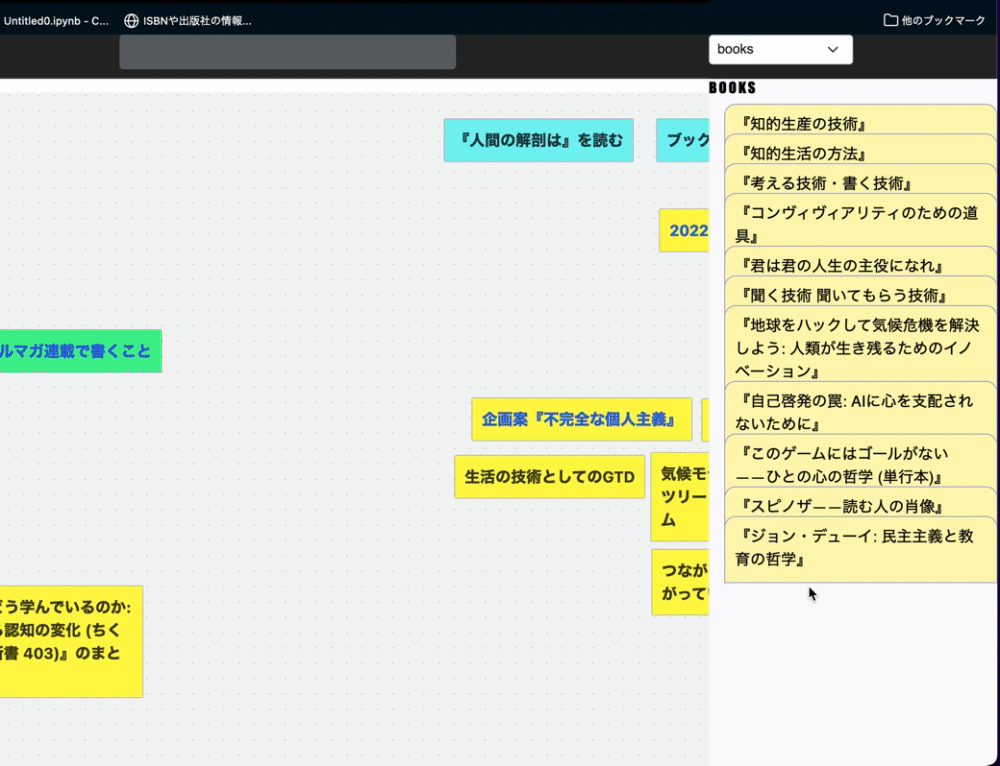This screenshot has width=1000, height=766.
Task: Switch to the Untitled0.ipynb browser tab
Action: pyautogui.click(x=55, y=19)
